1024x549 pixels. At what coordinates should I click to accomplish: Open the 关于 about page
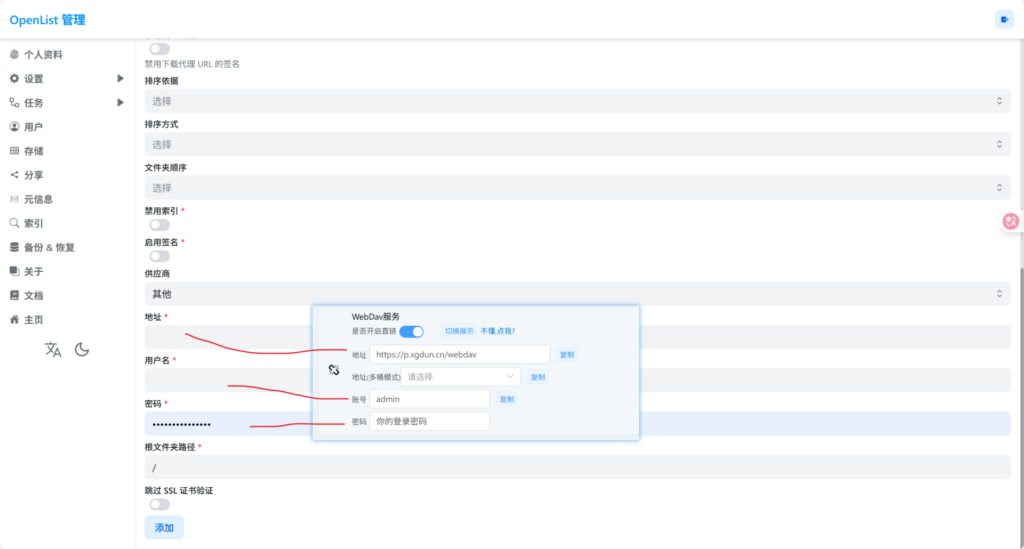coord(33,272)
